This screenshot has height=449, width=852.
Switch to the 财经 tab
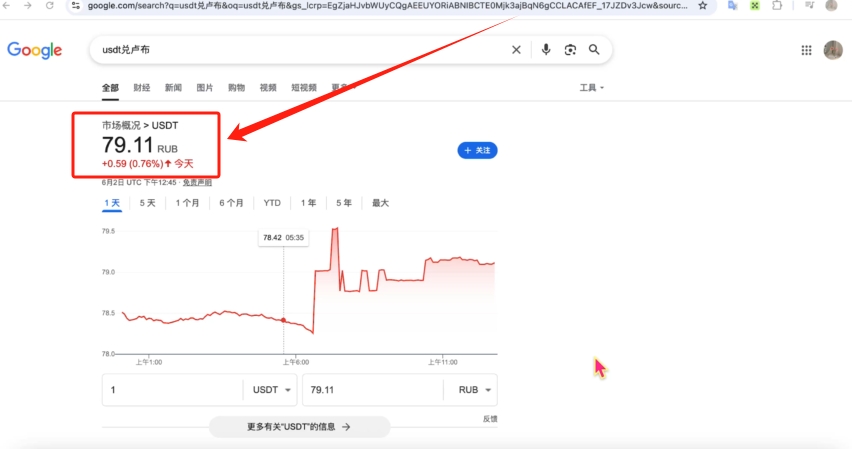coord(142,88)
